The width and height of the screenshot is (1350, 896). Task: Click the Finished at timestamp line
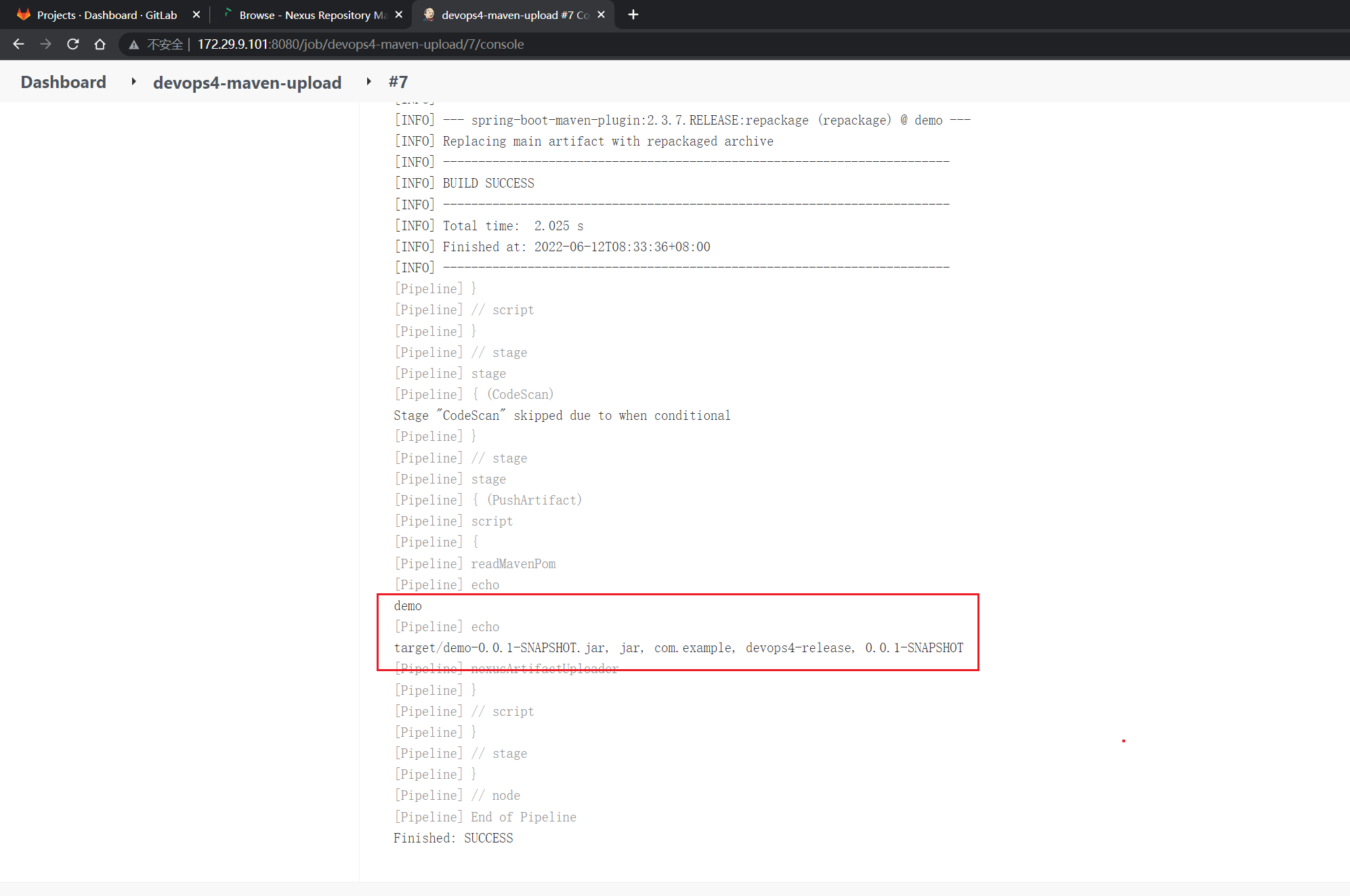[x=552, y=247]
